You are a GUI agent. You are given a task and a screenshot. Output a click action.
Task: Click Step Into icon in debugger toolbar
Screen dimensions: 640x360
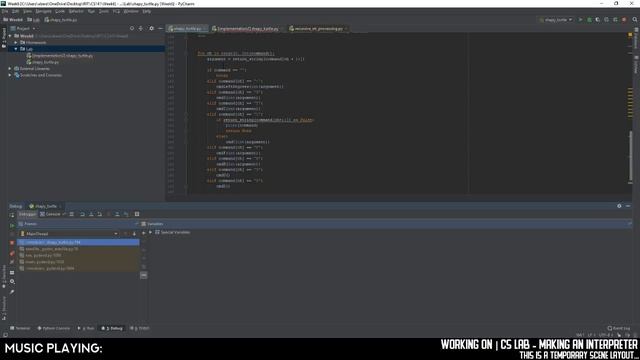click(x=91, y=214)
